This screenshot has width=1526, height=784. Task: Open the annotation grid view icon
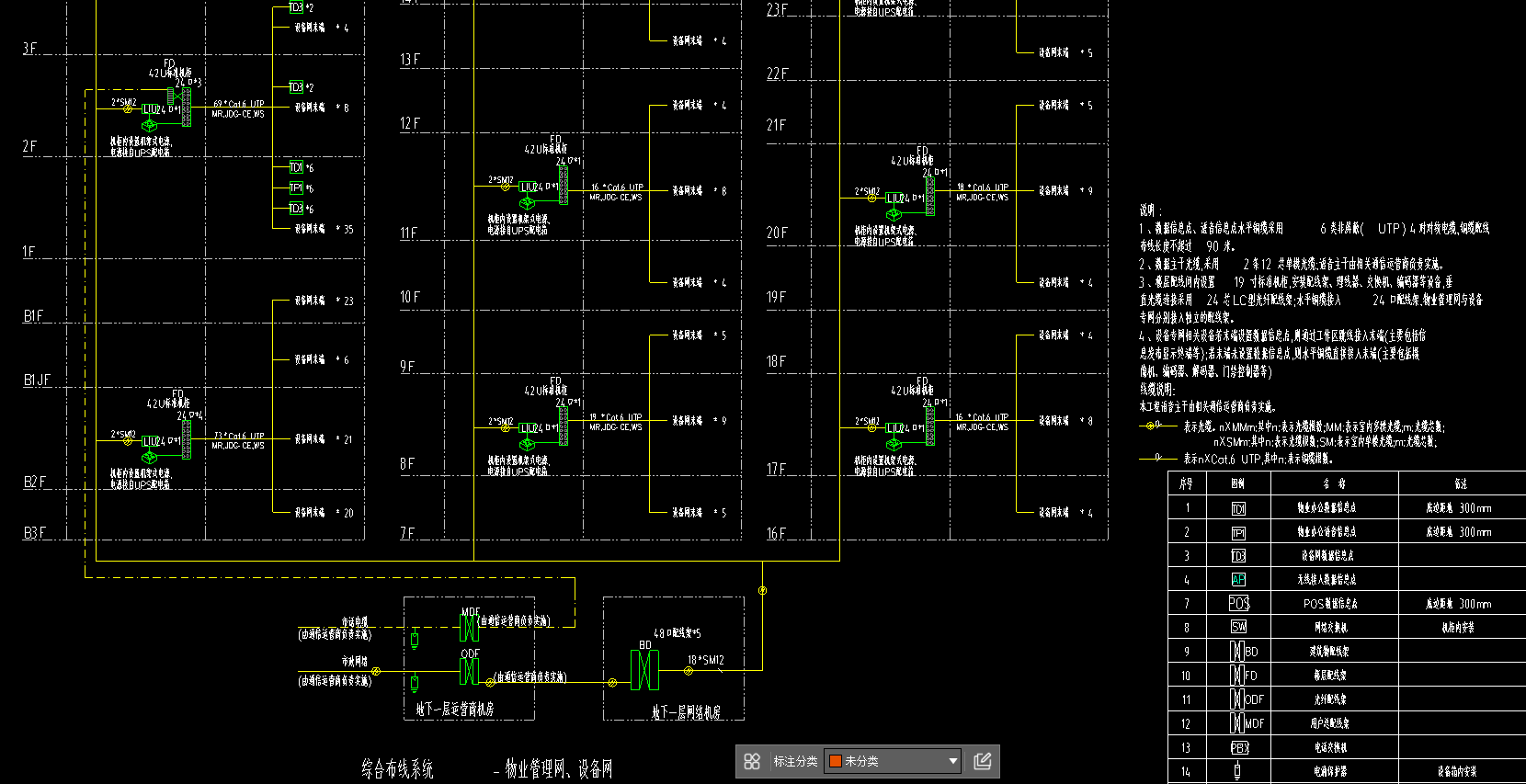[752, 761]
